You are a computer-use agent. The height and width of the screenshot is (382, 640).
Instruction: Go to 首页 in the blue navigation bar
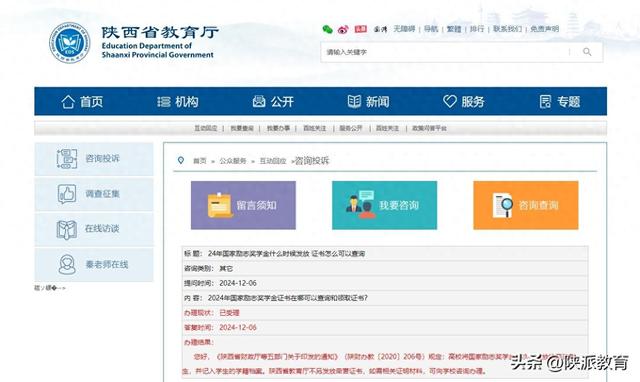tap(82, 102)
